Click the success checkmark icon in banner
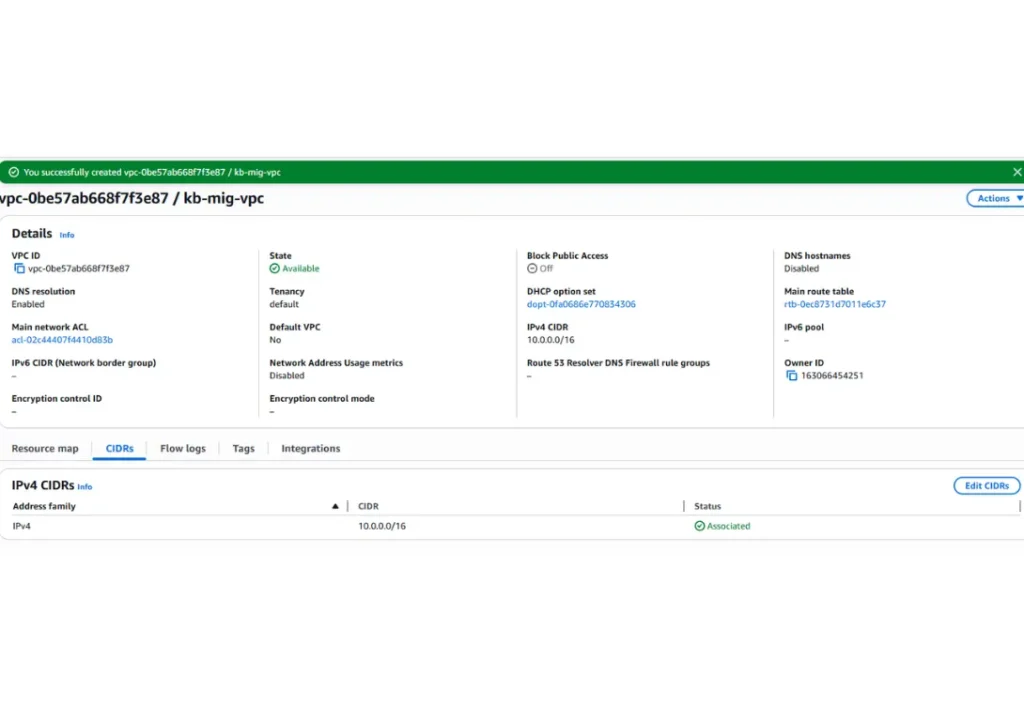The width and height of the screenshot is (1024, 721). tap(13, 172)
